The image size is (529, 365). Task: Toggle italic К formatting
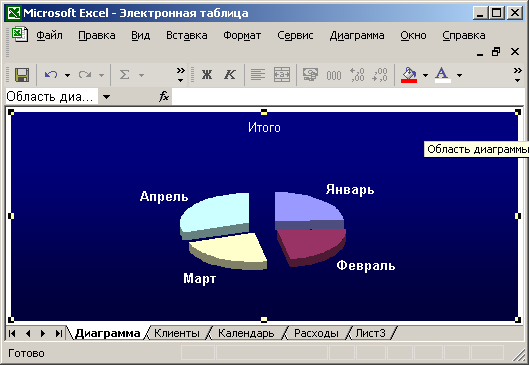click(x=230, y=75)
